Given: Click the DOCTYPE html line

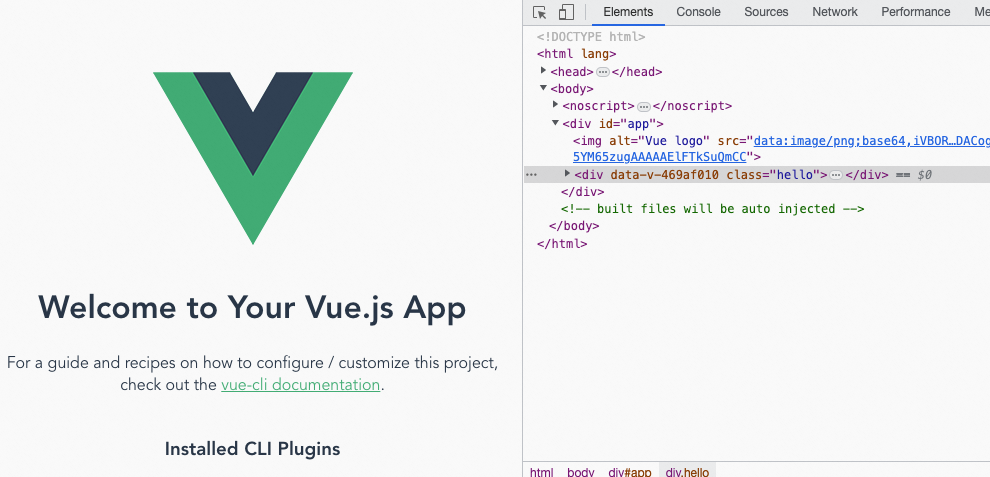Looking at the screenshot, I should 591,37.
